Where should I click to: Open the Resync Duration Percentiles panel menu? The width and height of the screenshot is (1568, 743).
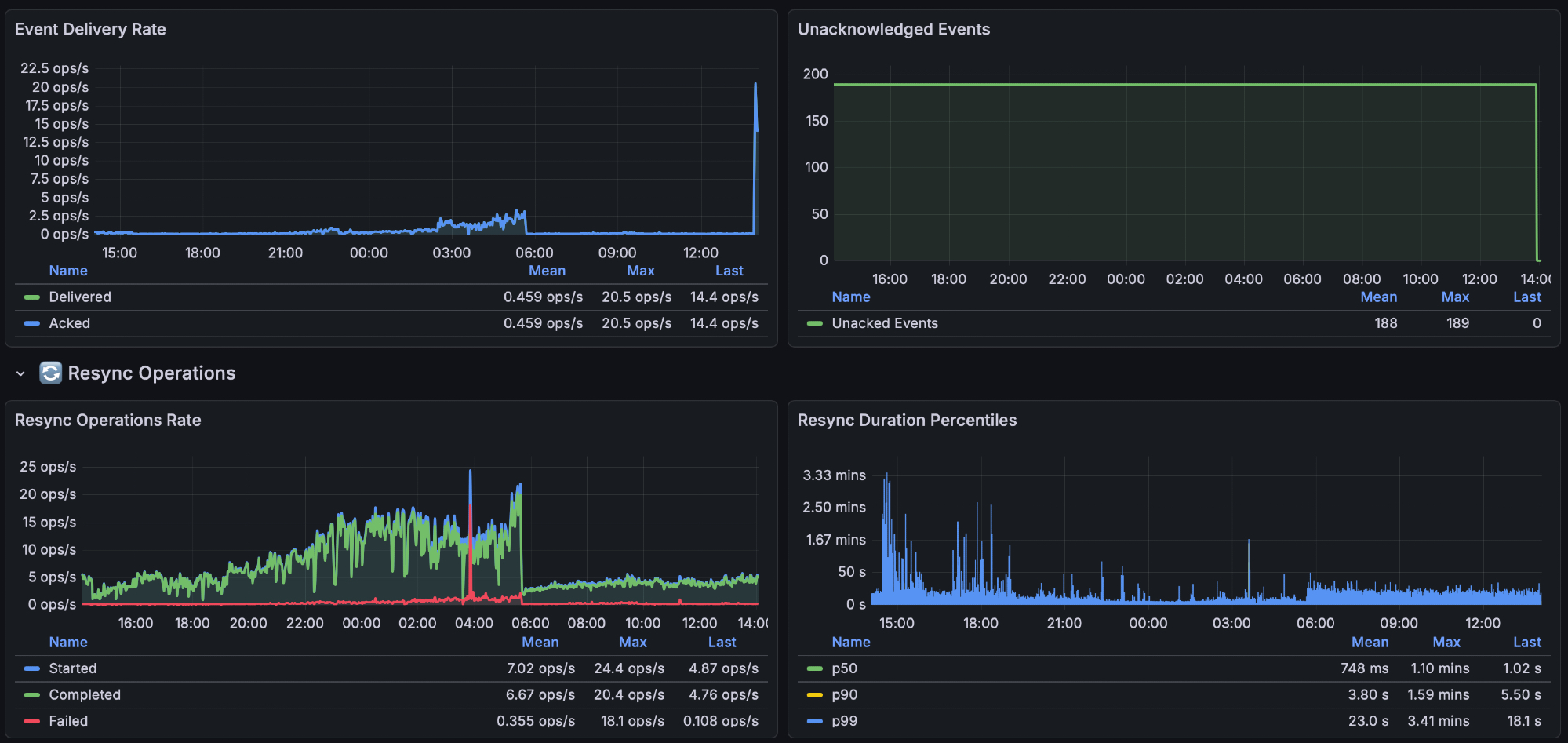point(907,421)
